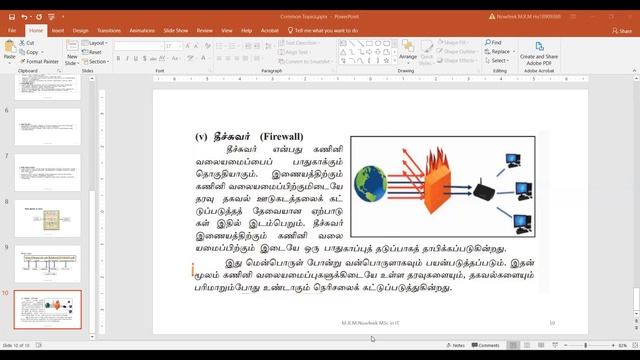The image size is (640, 360).
Task: Click Replace in Editing group
Action: [500, 52]
